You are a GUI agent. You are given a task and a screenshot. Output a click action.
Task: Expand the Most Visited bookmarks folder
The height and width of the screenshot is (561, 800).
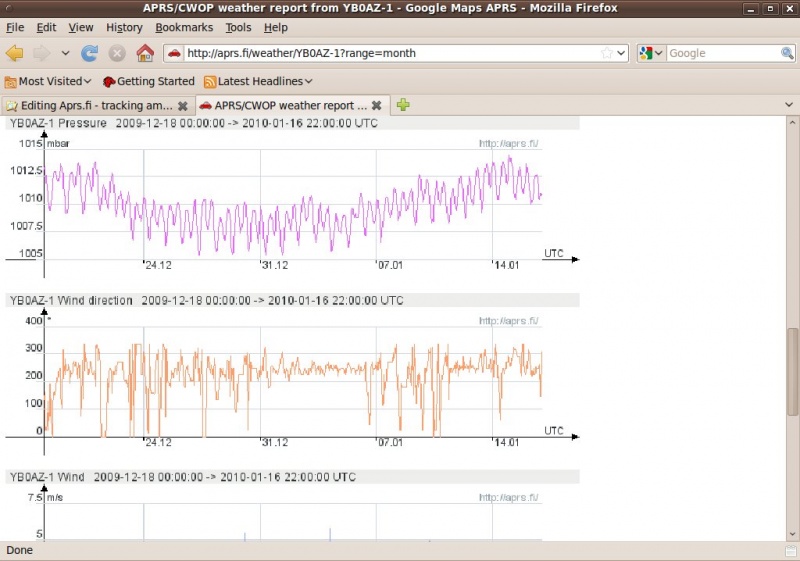tap(48, 81)
